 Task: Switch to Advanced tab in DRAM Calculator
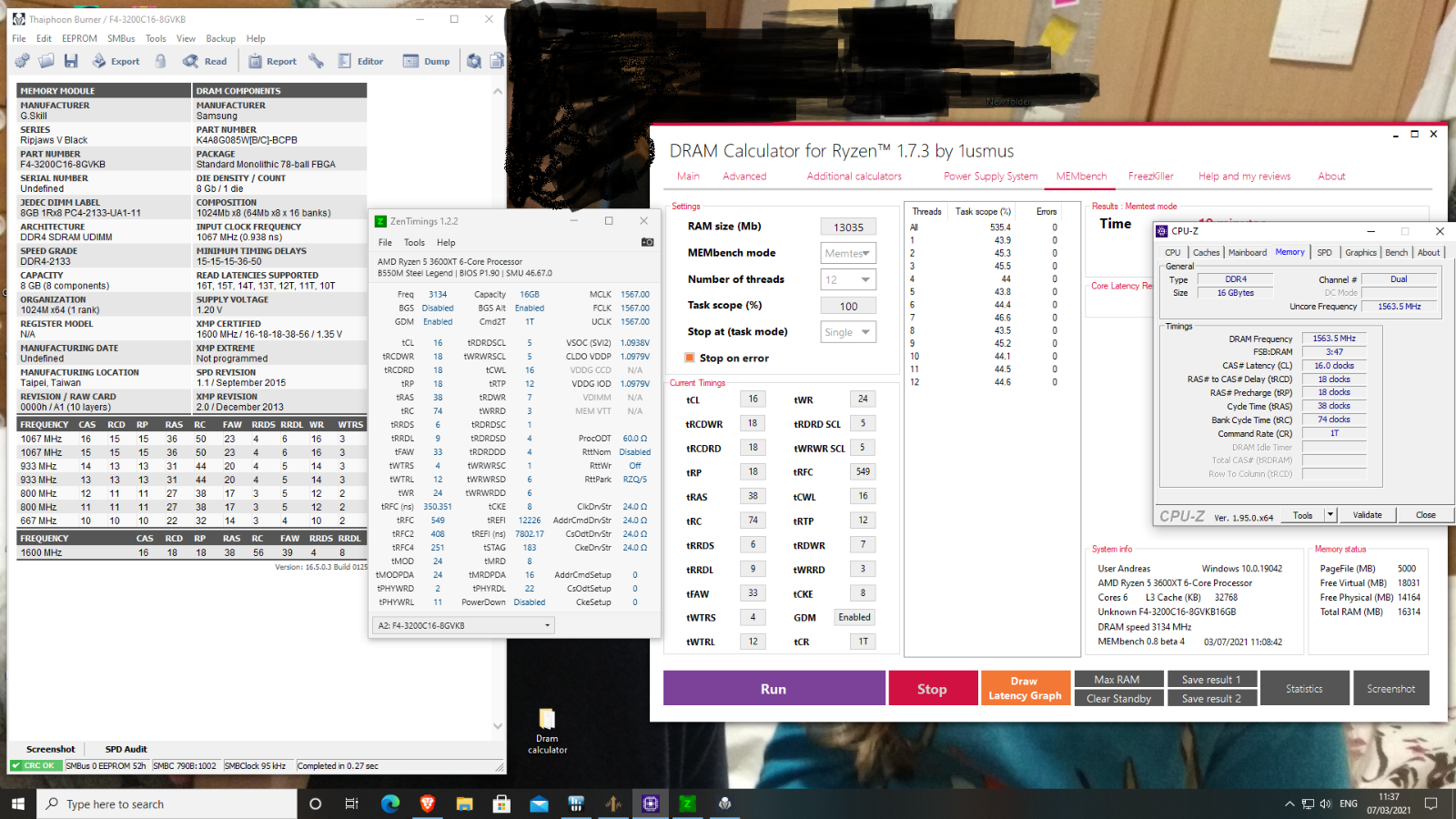point(744,177)
